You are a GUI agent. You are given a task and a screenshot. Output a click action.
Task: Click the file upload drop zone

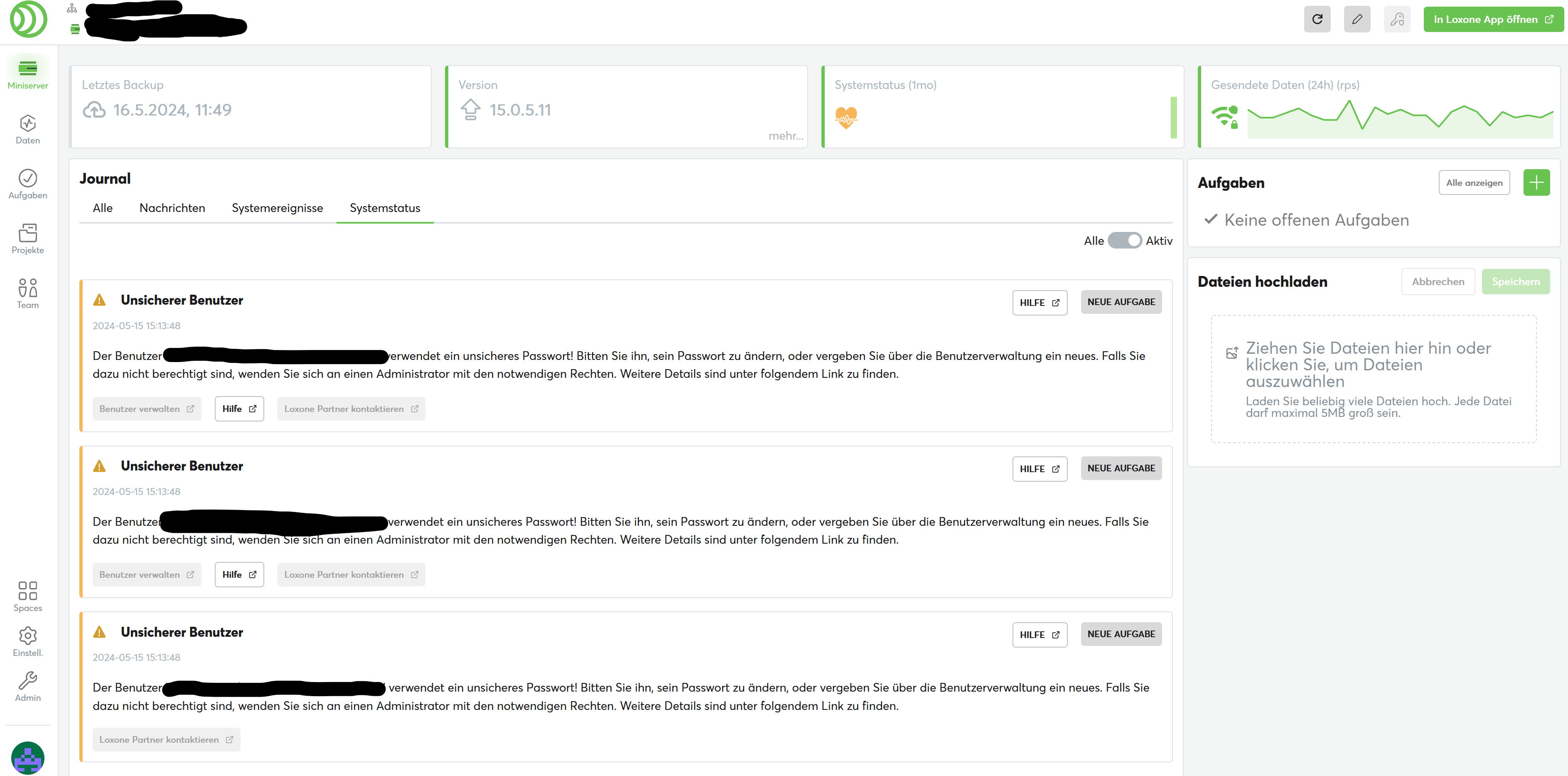[x=1373, y=379]
